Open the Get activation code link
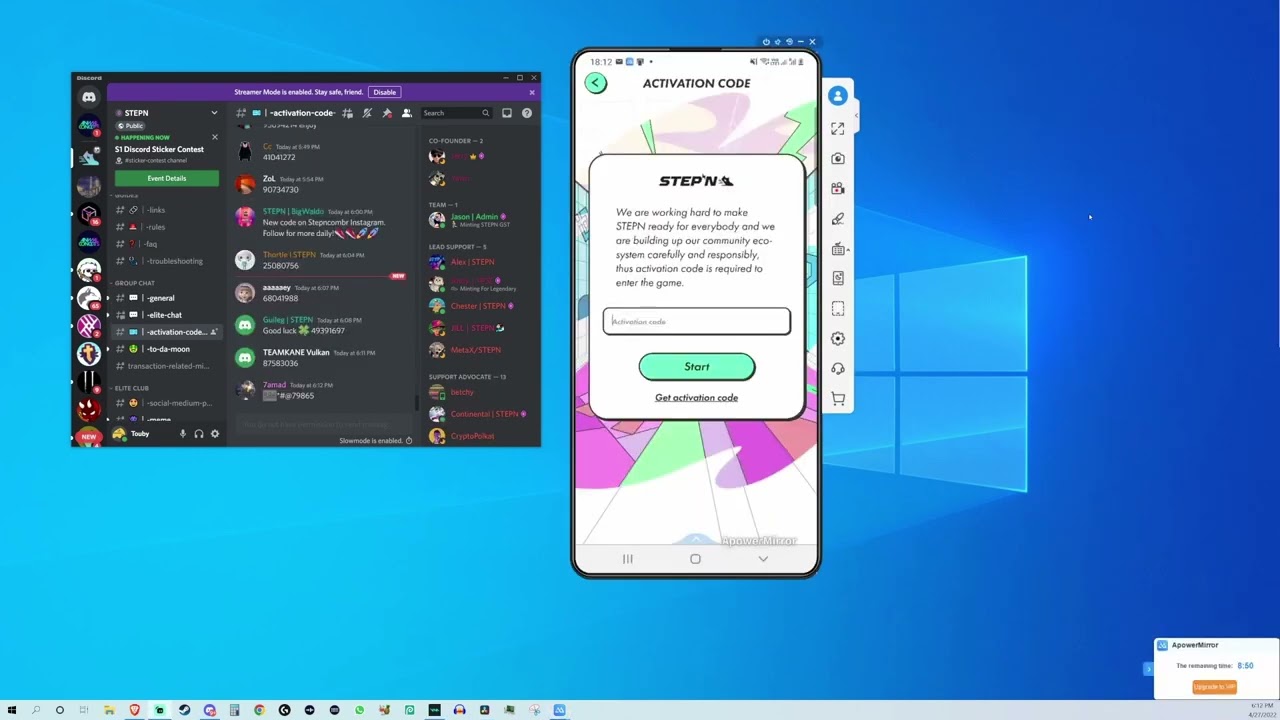 pyautogui.click(x=696, y=398)
